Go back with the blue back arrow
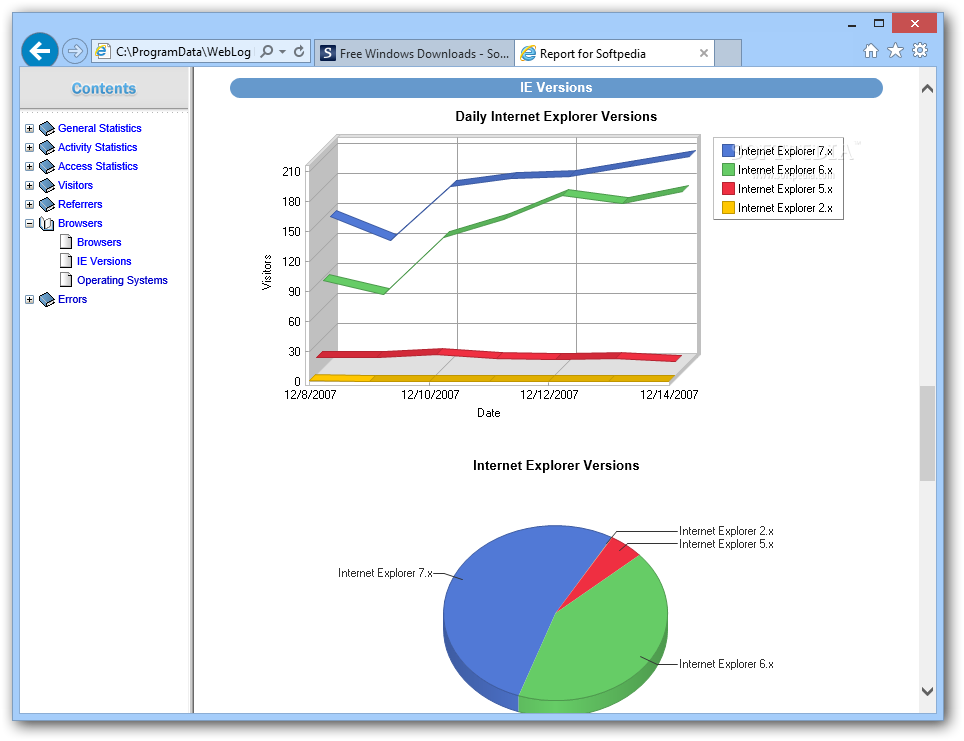The width and height of the screenshot is (964, 741). coord(40,50)
